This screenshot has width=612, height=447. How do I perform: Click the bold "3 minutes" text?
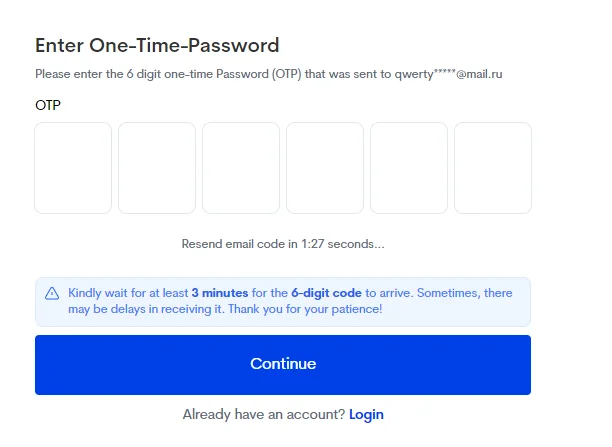(220, 293)
